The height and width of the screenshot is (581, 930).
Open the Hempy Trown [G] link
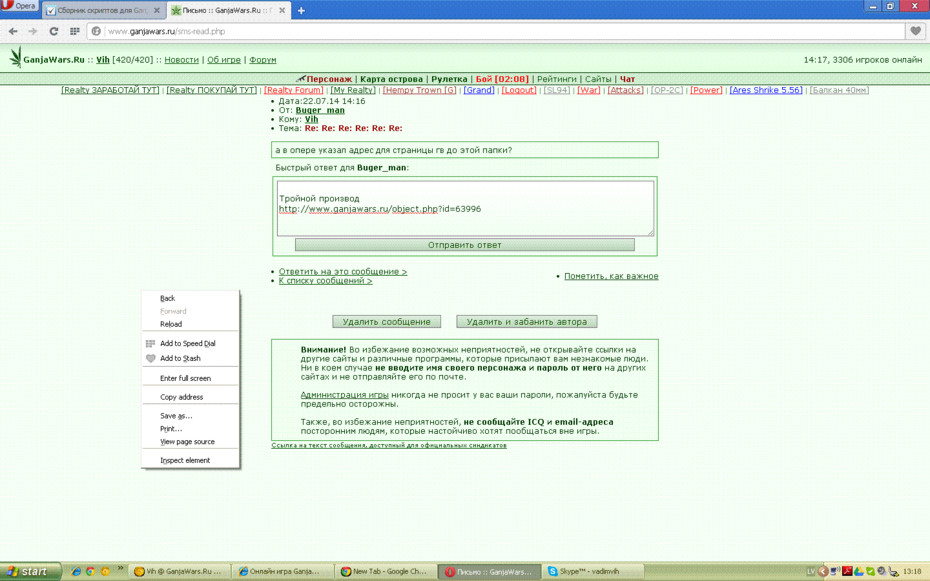(419, 90)
